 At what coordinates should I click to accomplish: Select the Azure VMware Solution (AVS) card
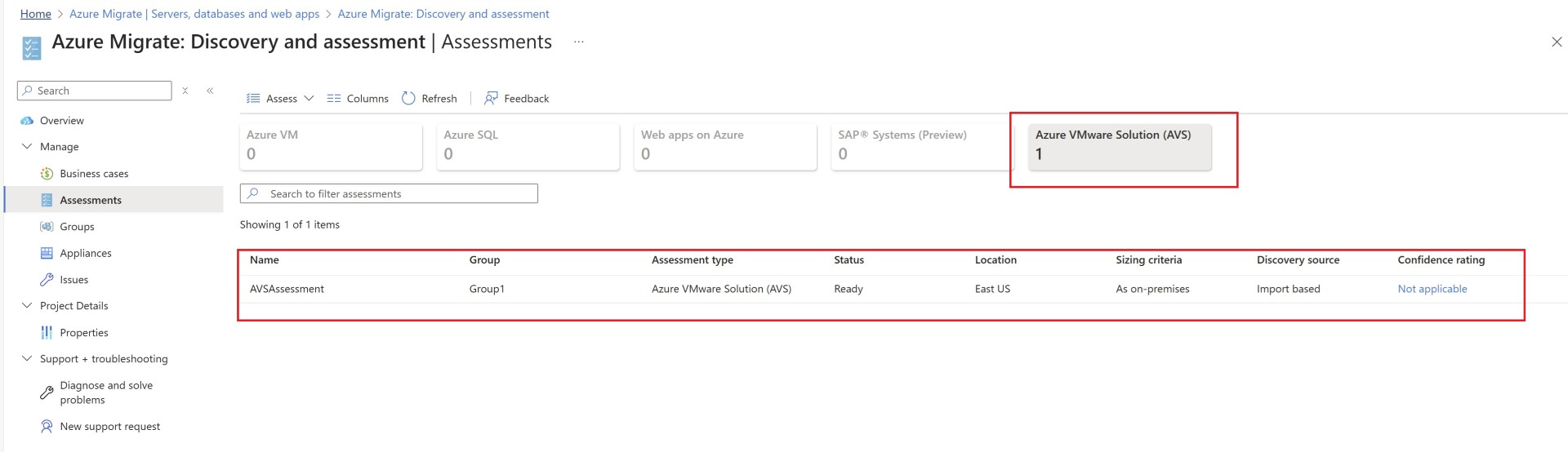pyautogui.click(x=1120, y=147)
